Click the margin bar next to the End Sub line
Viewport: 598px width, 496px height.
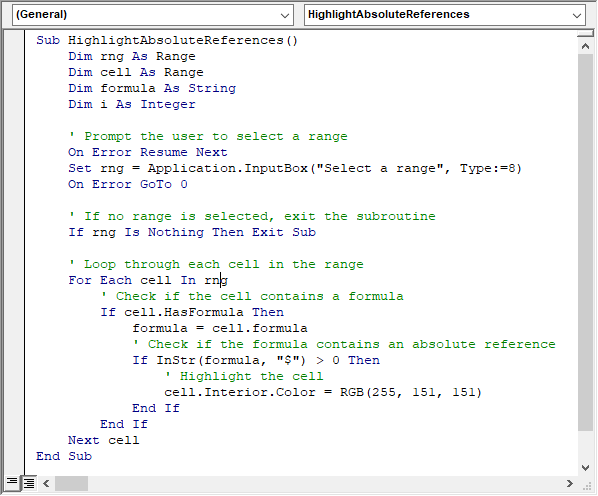point(14,456)
